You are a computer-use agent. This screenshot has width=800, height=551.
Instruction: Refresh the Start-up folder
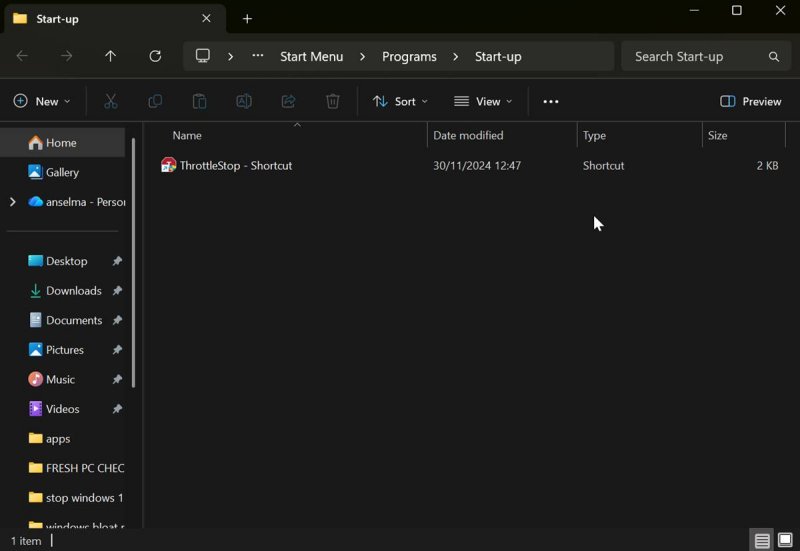(x=155, y=56)
